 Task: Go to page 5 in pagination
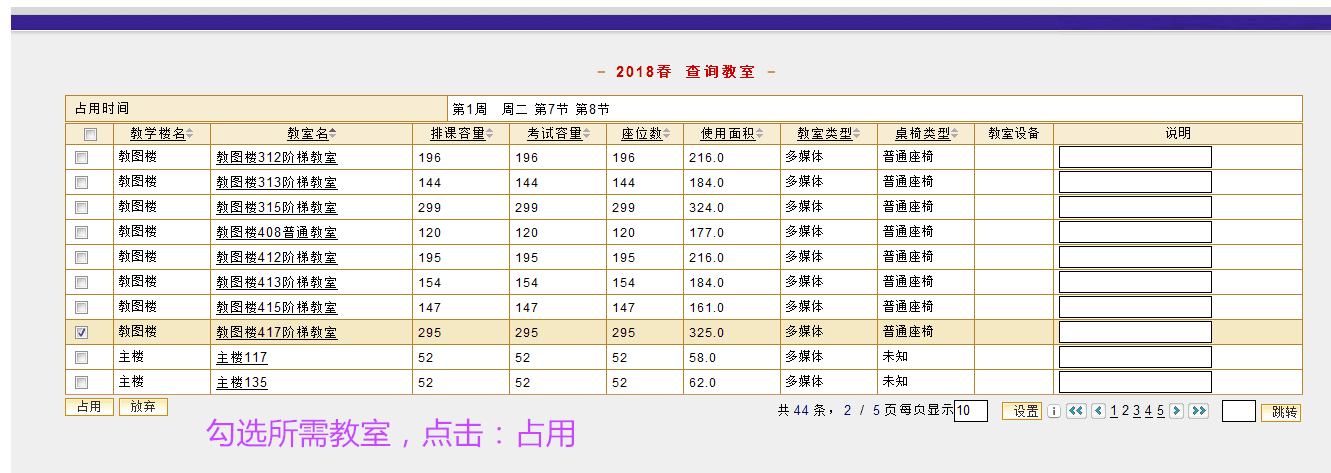tap(1160, 411)
